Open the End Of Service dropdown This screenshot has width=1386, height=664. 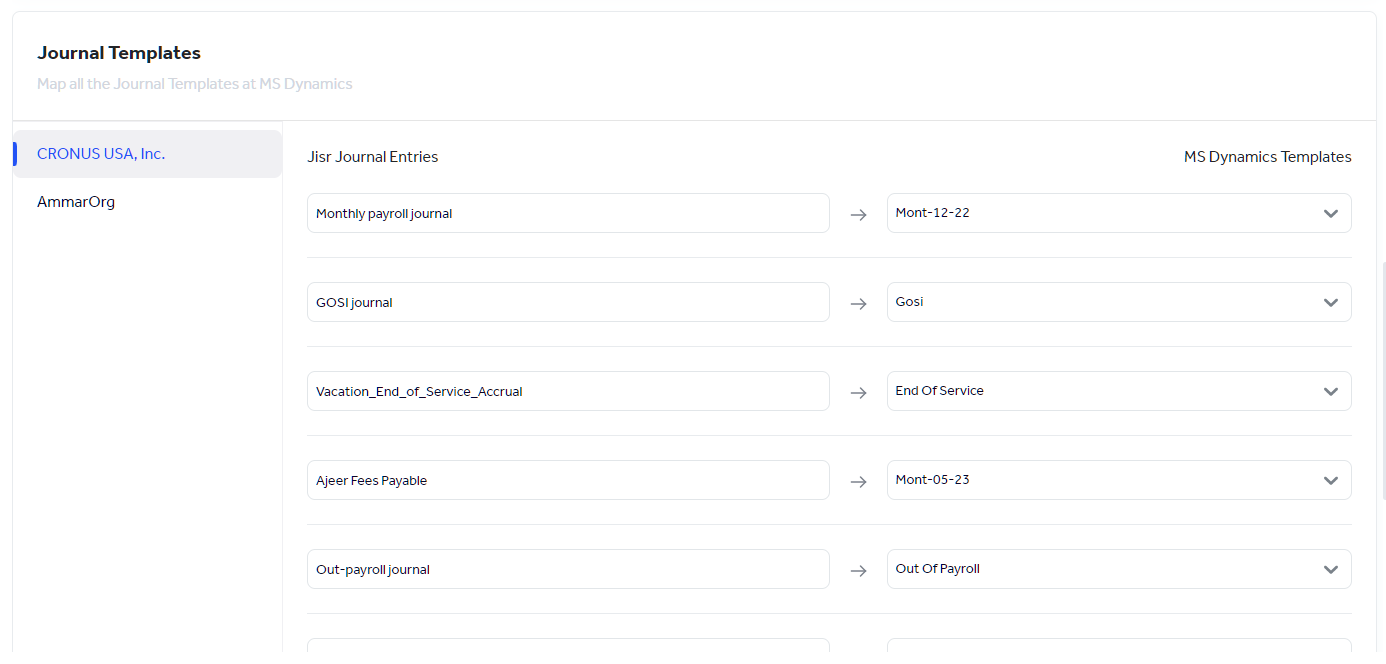[1331, 391]
